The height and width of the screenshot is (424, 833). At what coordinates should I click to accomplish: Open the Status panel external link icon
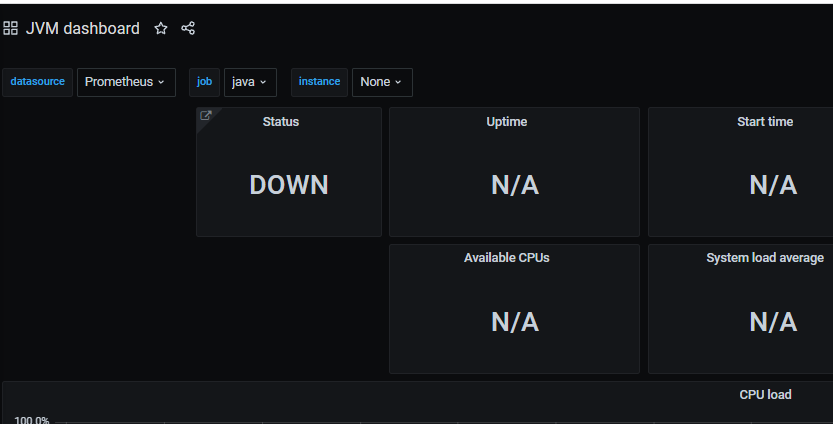click(x=206, y=115)
